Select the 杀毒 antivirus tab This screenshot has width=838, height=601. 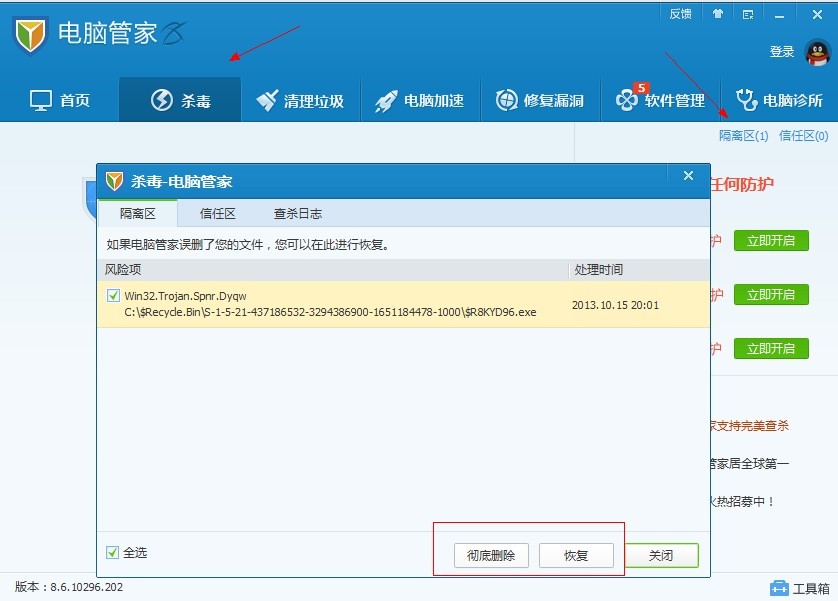[x=180, y=100]
